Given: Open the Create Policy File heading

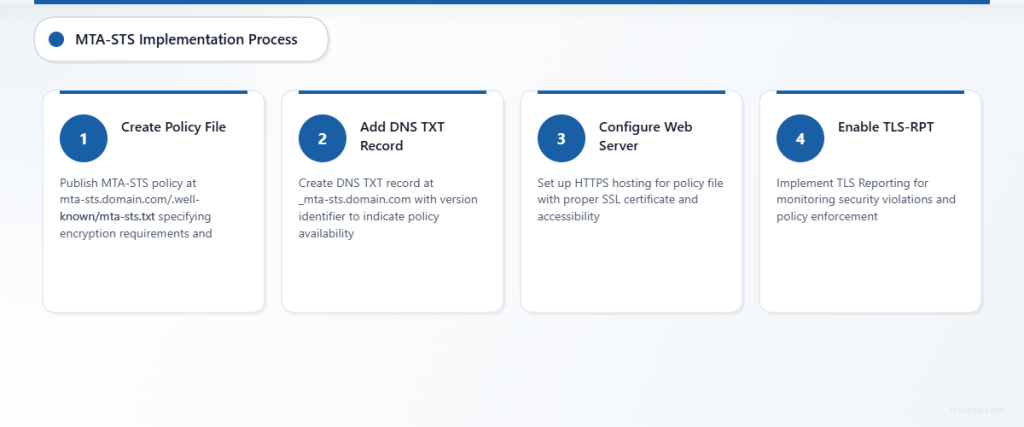Looking at the screenshot, I should click(173, 127).
